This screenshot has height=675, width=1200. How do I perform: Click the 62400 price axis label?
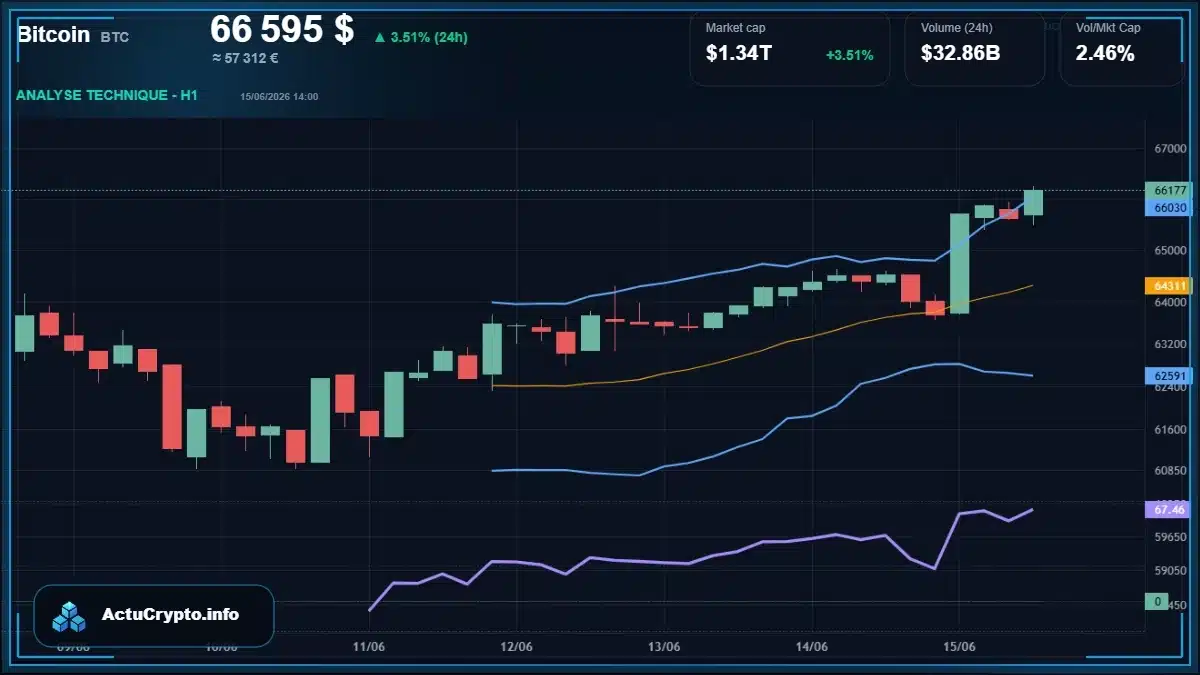coord(1170,387)
